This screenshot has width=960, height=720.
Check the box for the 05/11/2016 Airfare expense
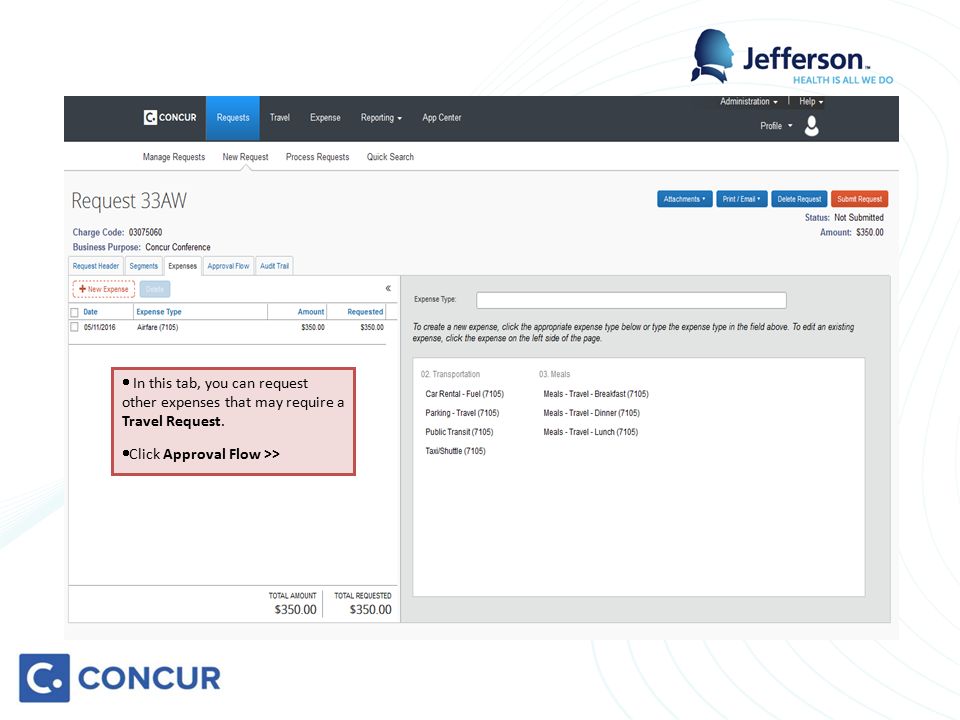[x=75, y=327]
